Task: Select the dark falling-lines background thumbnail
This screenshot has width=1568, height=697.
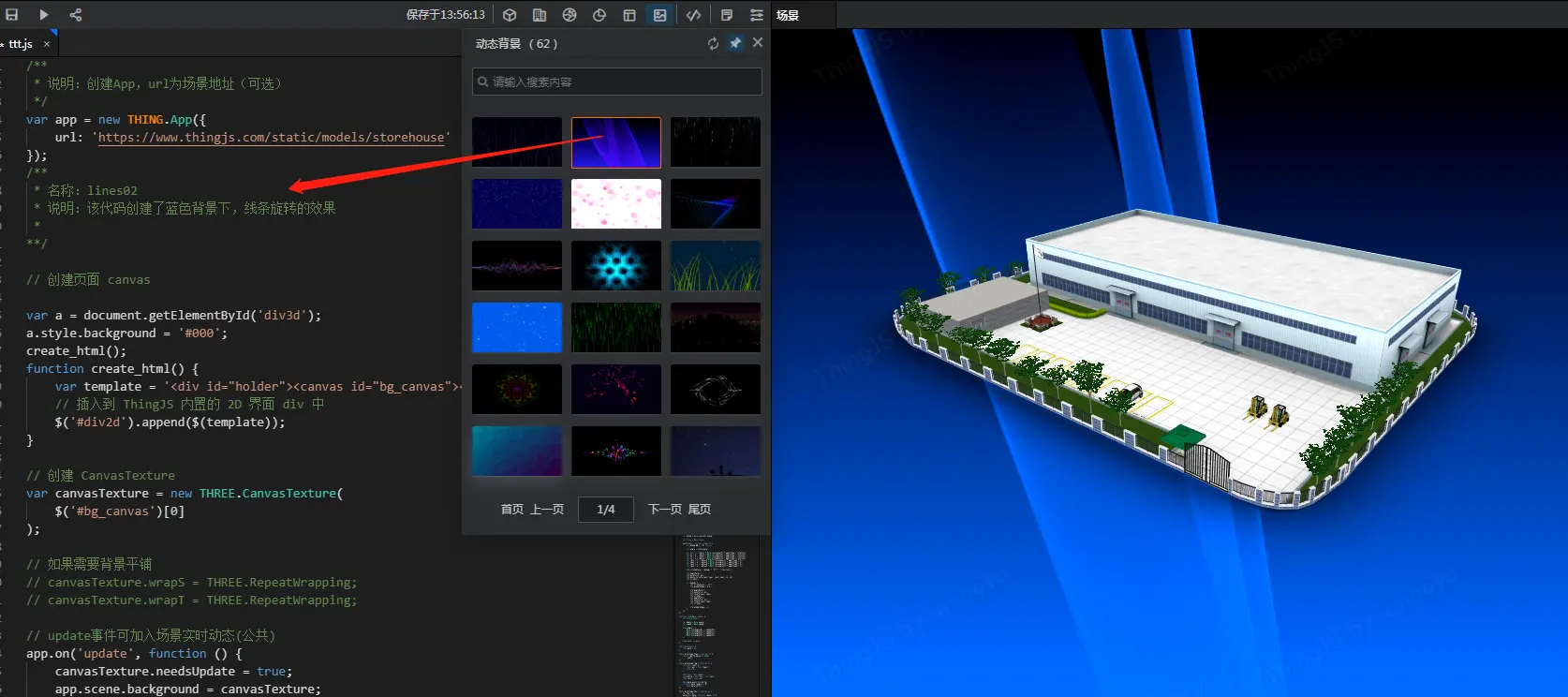Action: (517, 142)
